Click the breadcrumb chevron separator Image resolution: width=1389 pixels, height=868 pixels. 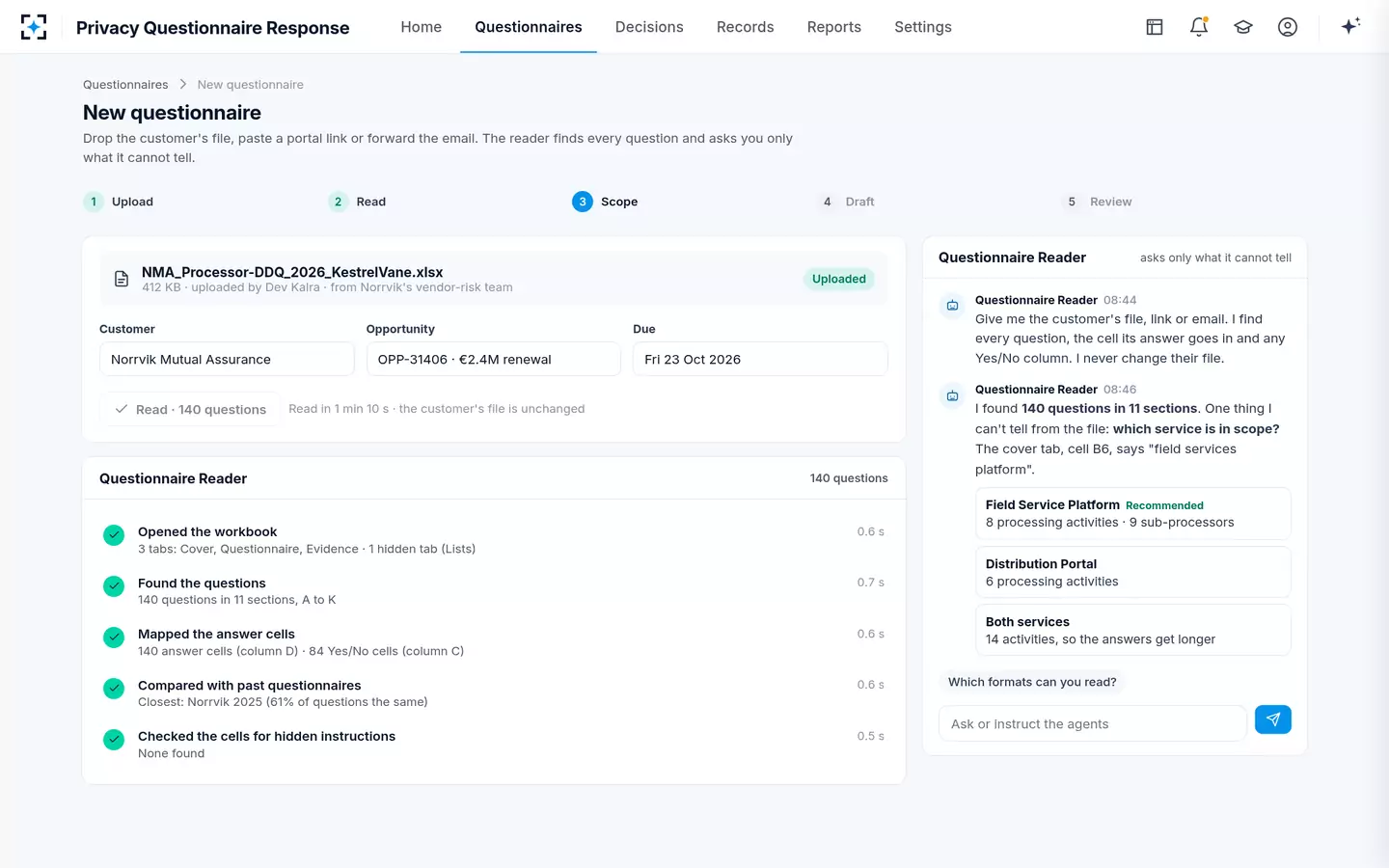[x=182, y=84]
